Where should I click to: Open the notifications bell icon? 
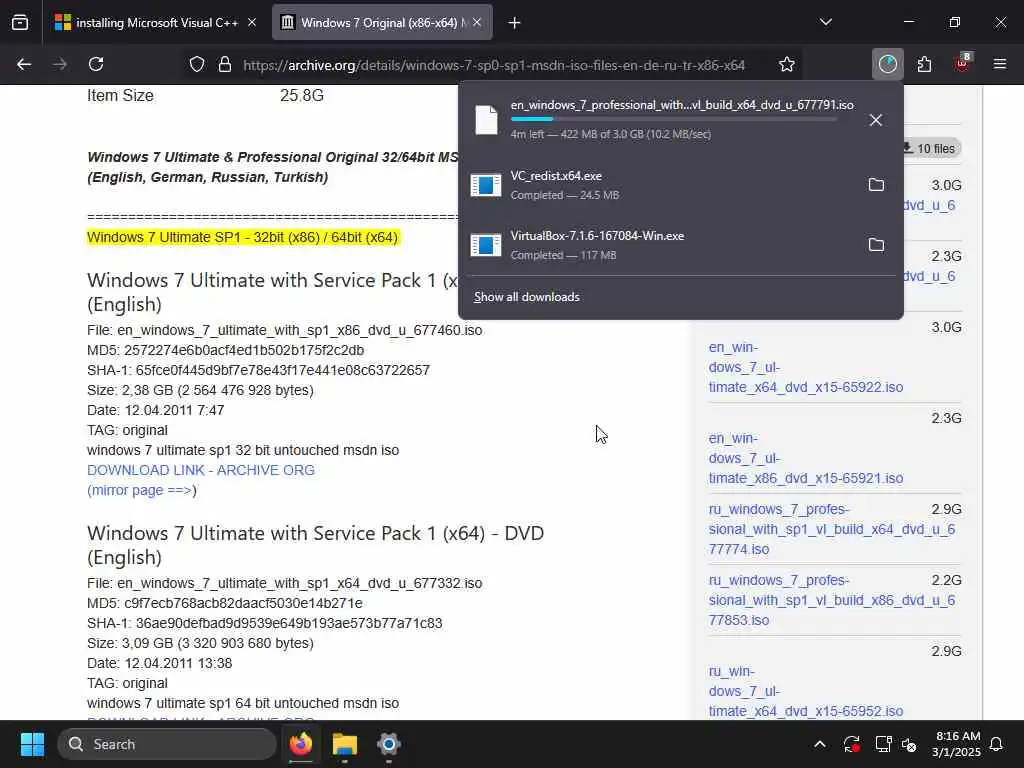pyautogui.click(x=997, y=744)
